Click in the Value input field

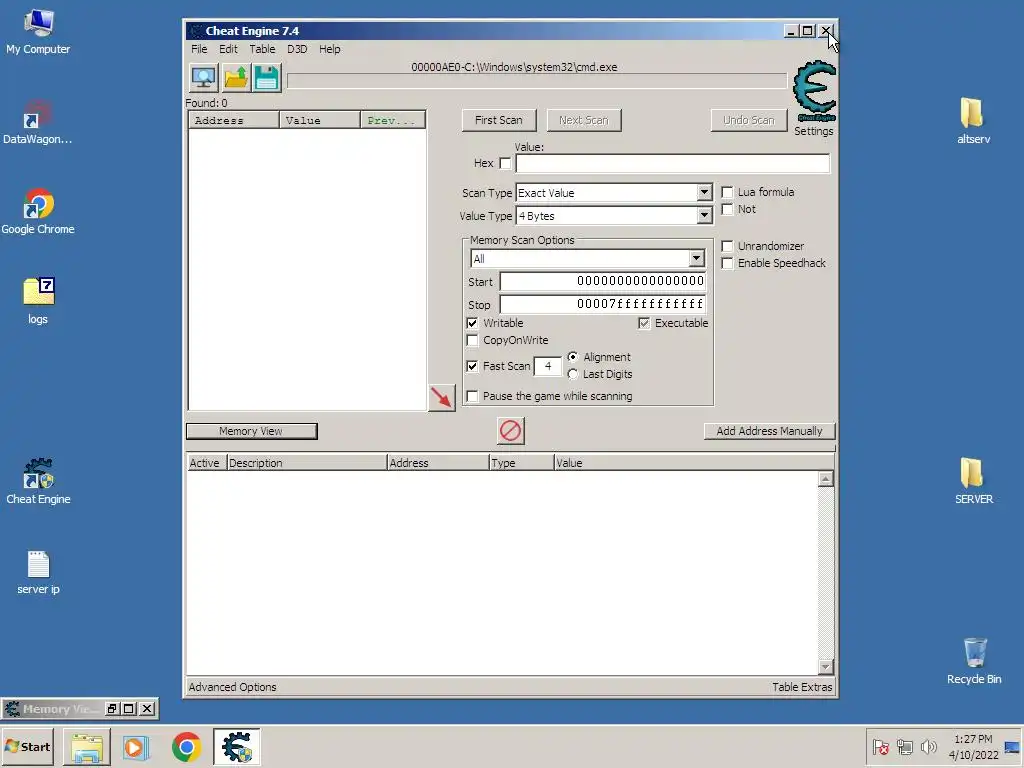[673, 163]
